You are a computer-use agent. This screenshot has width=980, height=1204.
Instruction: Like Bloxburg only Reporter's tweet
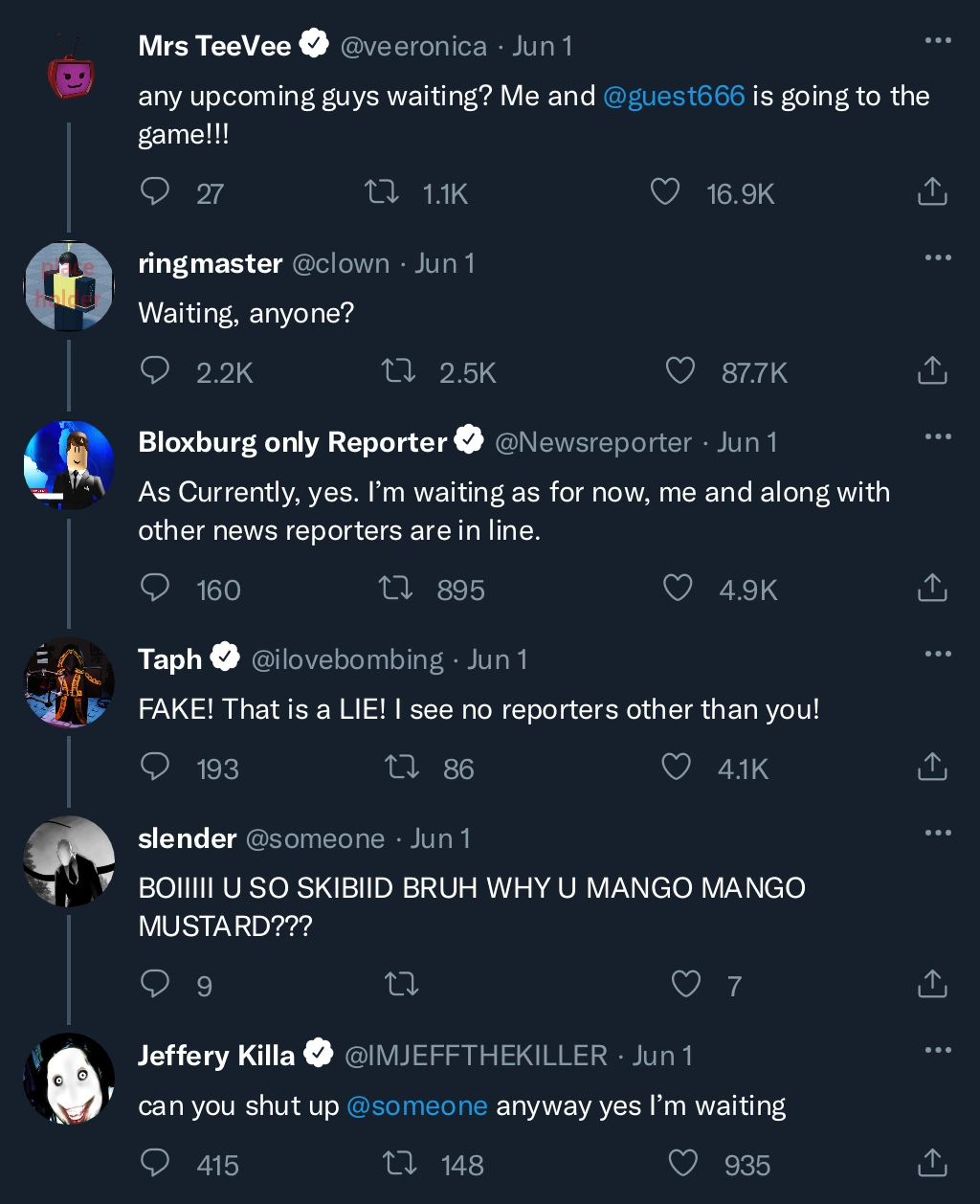click(678, 588)
